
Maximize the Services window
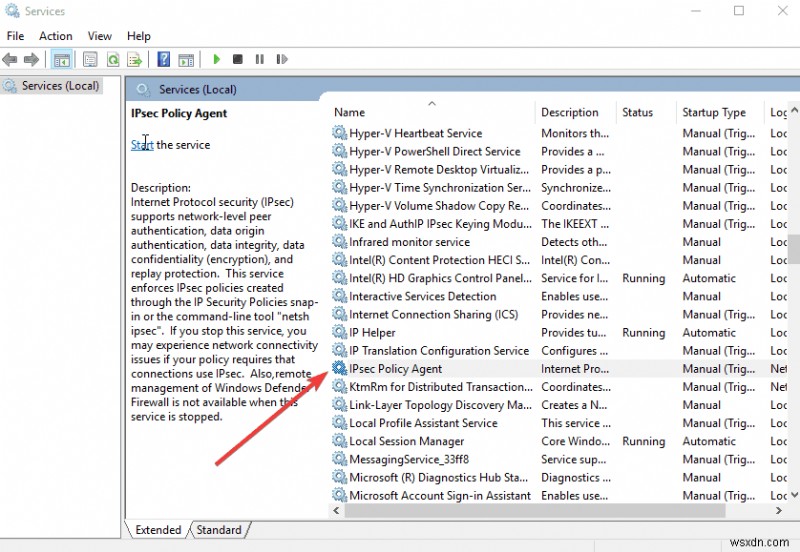click(739, 11)
